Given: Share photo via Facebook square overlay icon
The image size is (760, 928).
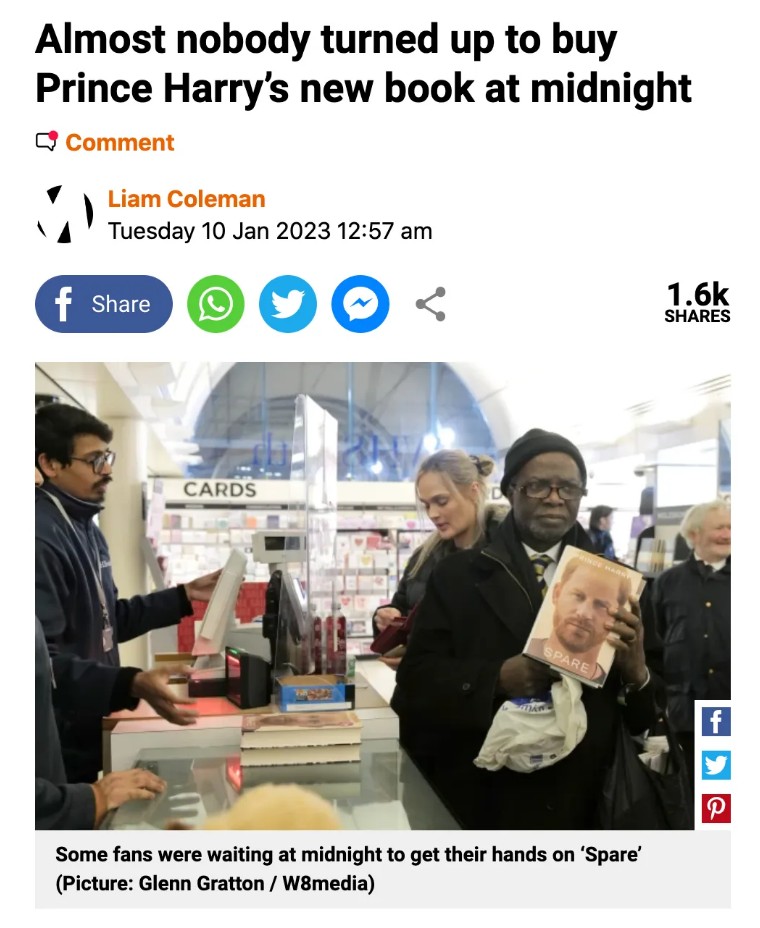Looking at the screenshot, I should [x=716, y=721].
